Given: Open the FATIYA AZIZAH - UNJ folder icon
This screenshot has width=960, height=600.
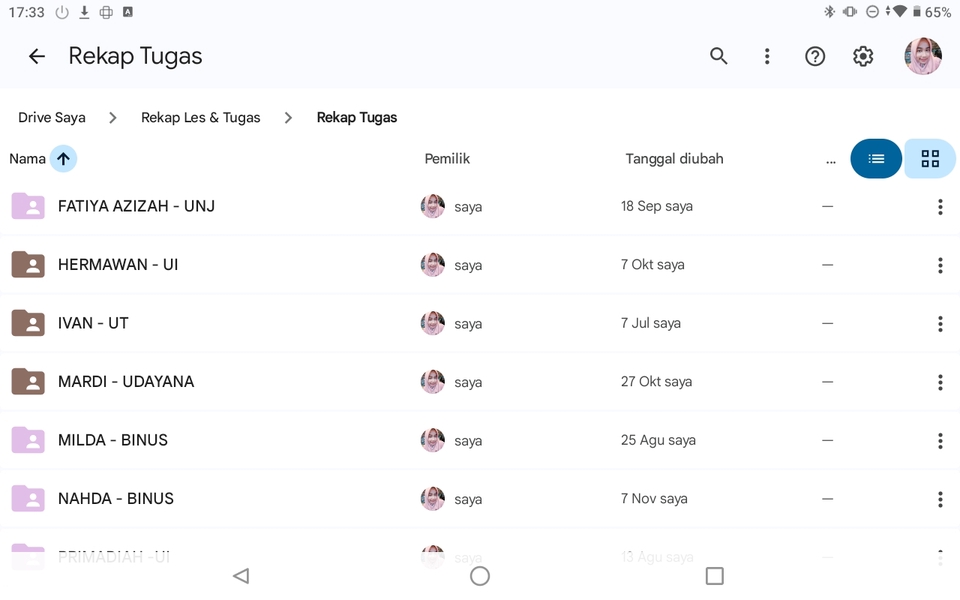Looking at the screenshot, I should [28, 207].
